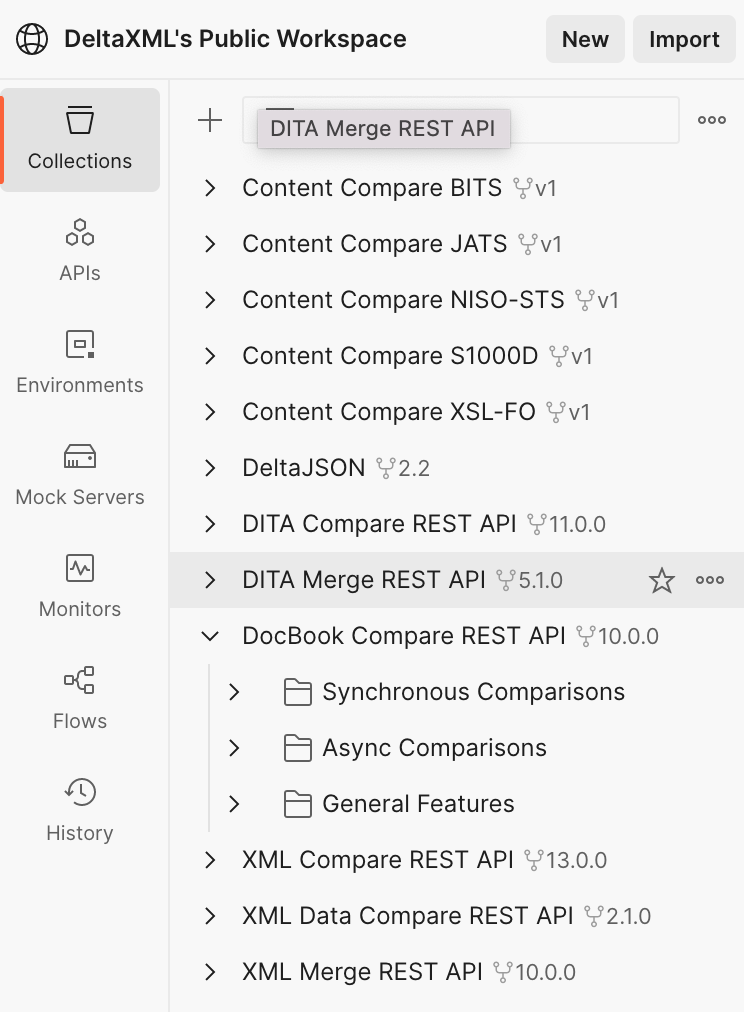Star the DITA Merge REST API collection

(x=662, y=580)
